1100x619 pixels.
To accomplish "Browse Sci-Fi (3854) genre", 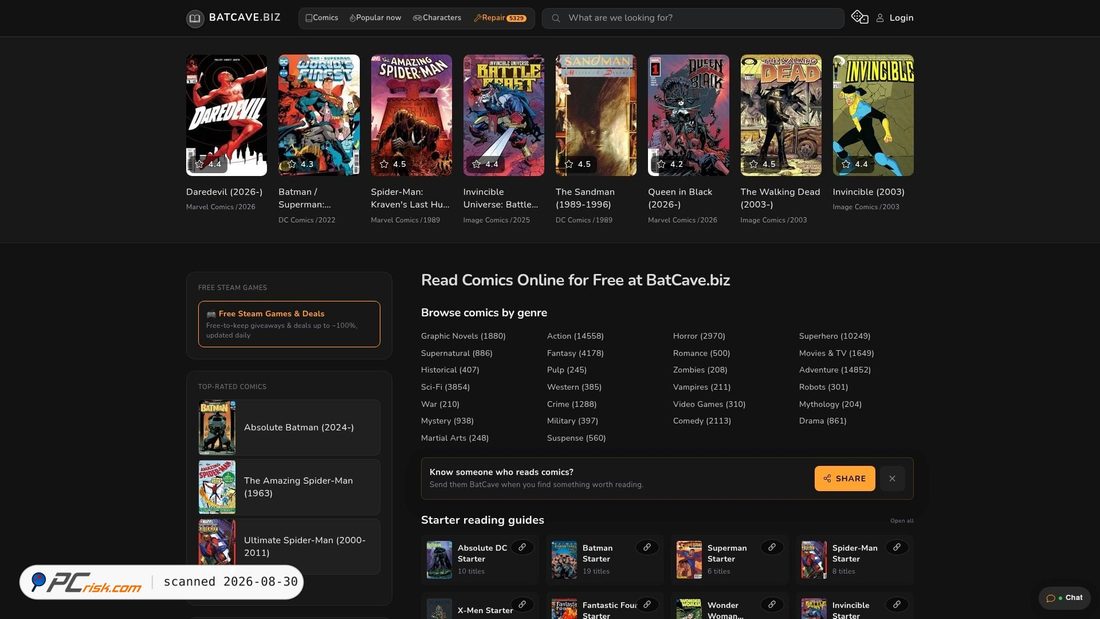I will 445,387.
